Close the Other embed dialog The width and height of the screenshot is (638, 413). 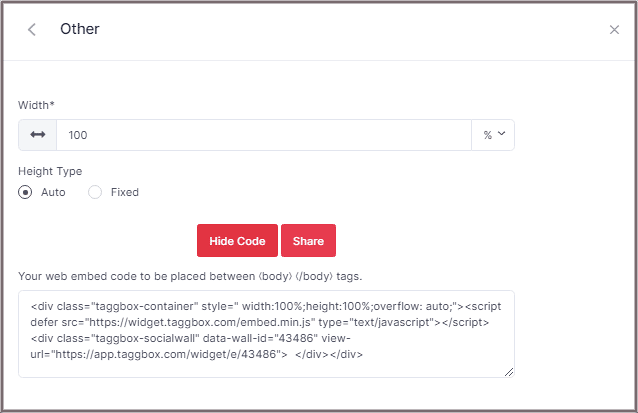coord(614,30)
